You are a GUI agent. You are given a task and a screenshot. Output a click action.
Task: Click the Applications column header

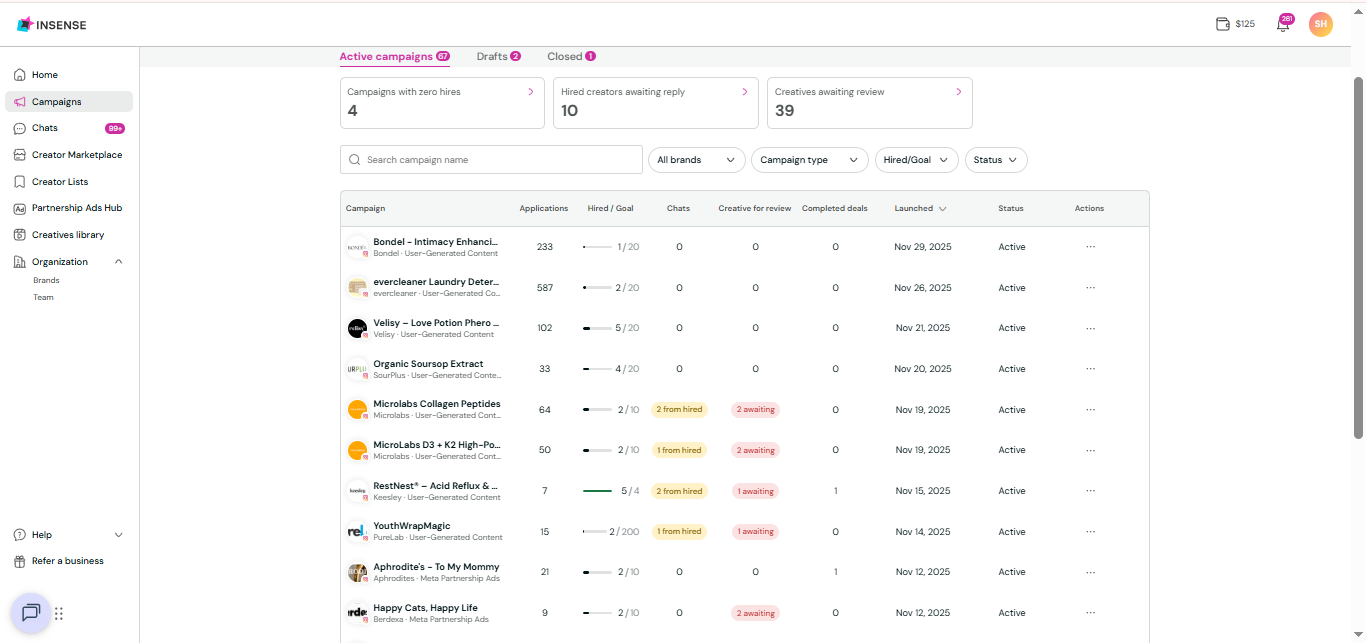point(544,209)
